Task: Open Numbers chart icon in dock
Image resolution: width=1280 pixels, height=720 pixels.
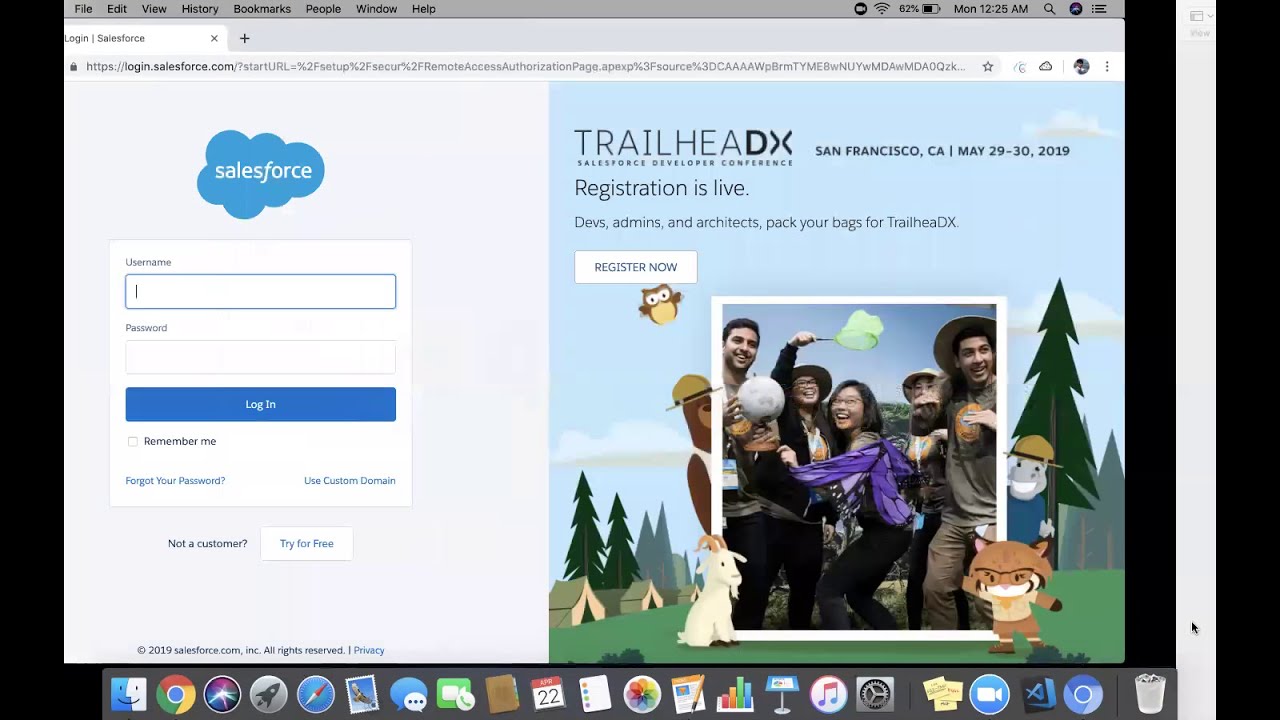Action: click(735, 695)
